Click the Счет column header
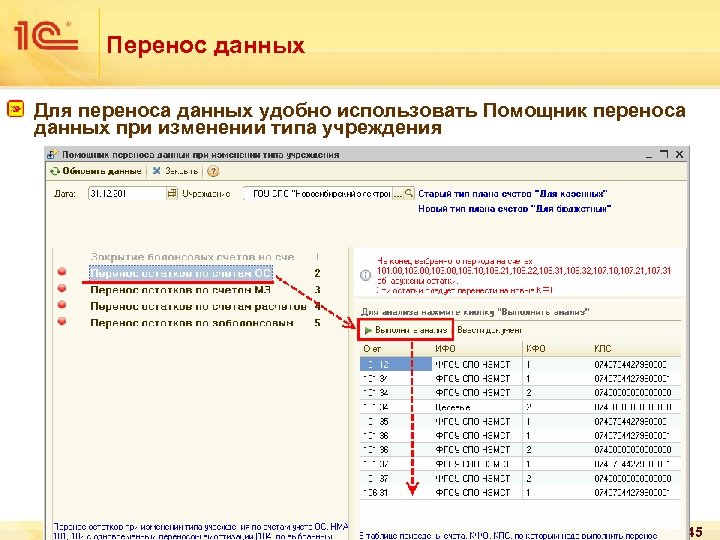The width and height of the screenshot is (720, 540). point(395,349)
